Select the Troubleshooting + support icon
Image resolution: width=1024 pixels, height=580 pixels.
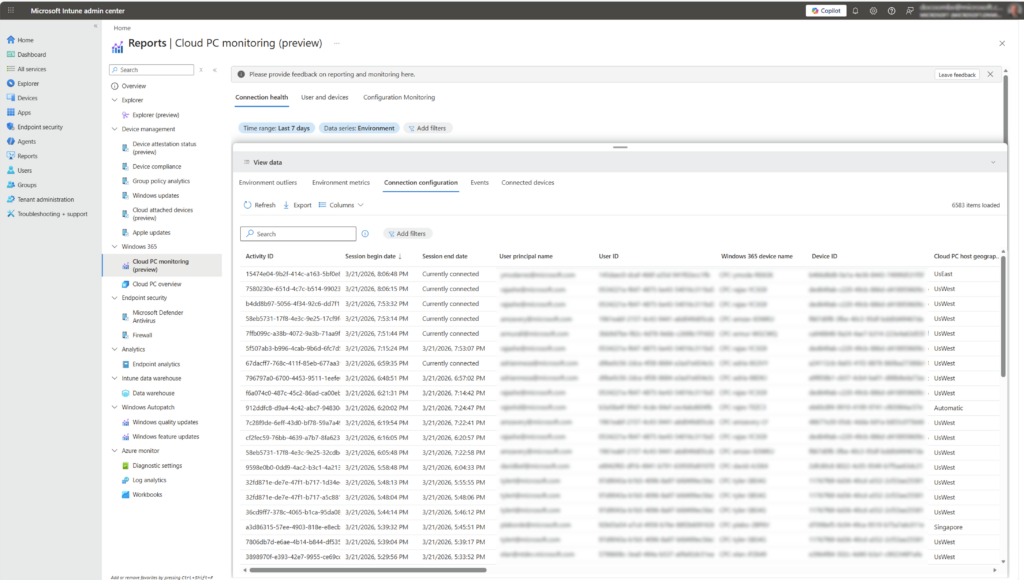click(10, 214)
